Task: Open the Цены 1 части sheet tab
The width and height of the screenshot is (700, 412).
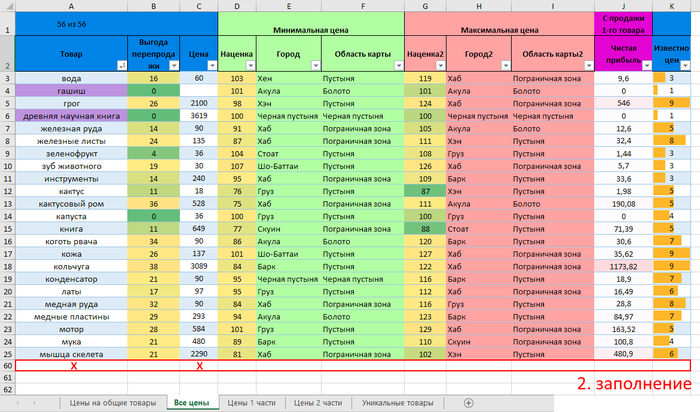Action: pyautogui.click(x=251, y=402)
